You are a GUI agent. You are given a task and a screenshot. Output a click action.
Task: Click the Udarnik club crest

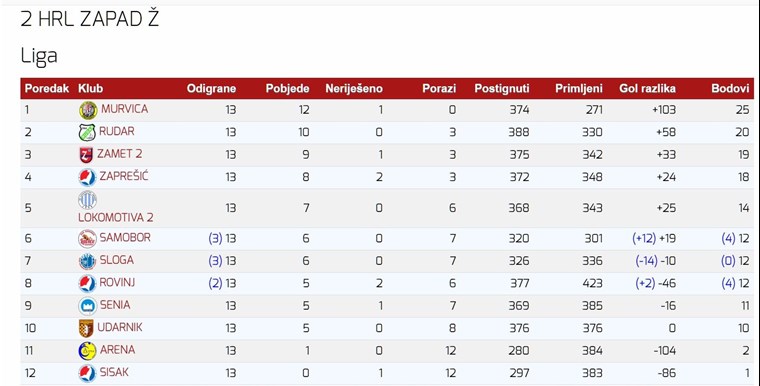(x=86, y=328)
